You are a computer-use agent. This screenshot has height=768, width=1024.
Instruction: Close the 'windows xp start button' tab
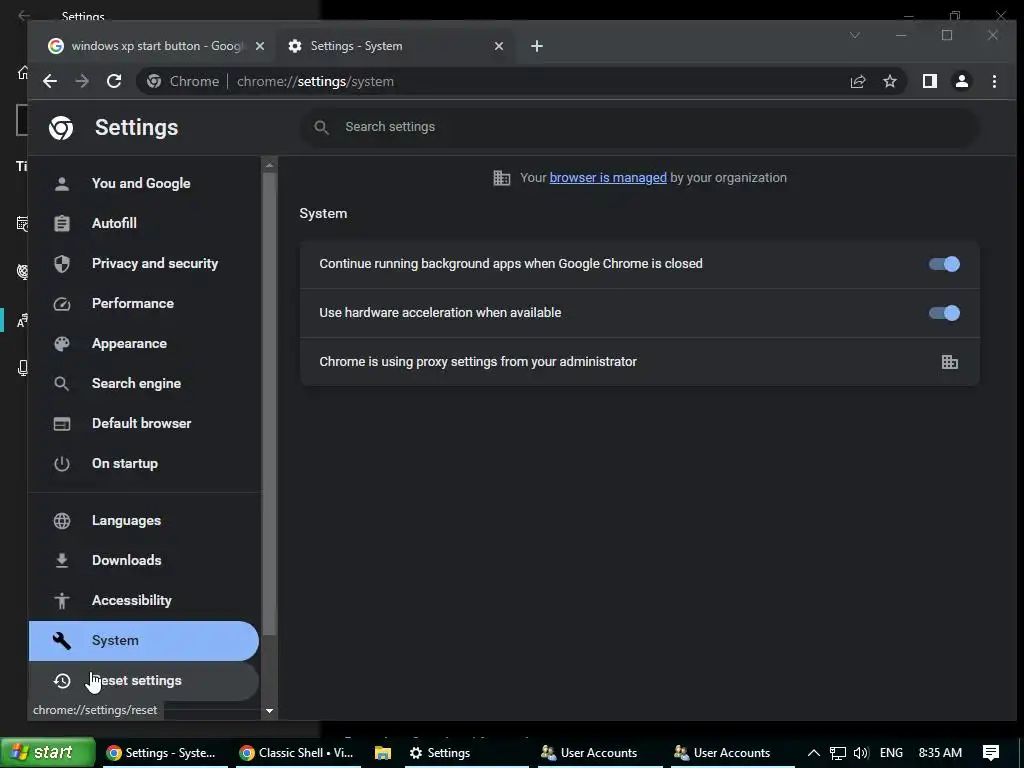coord(259,46)
